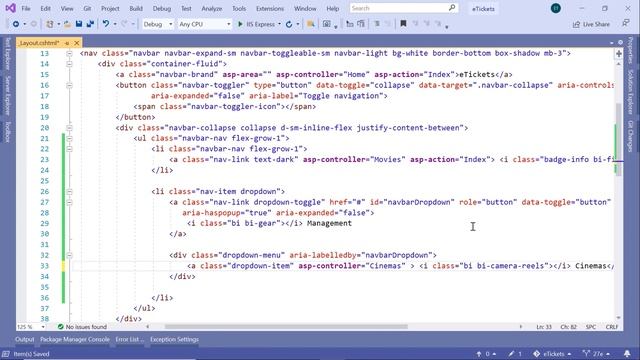Toggle a bookmark with the bookmark icon
This screenshot has width=640, height=360.
403,24
